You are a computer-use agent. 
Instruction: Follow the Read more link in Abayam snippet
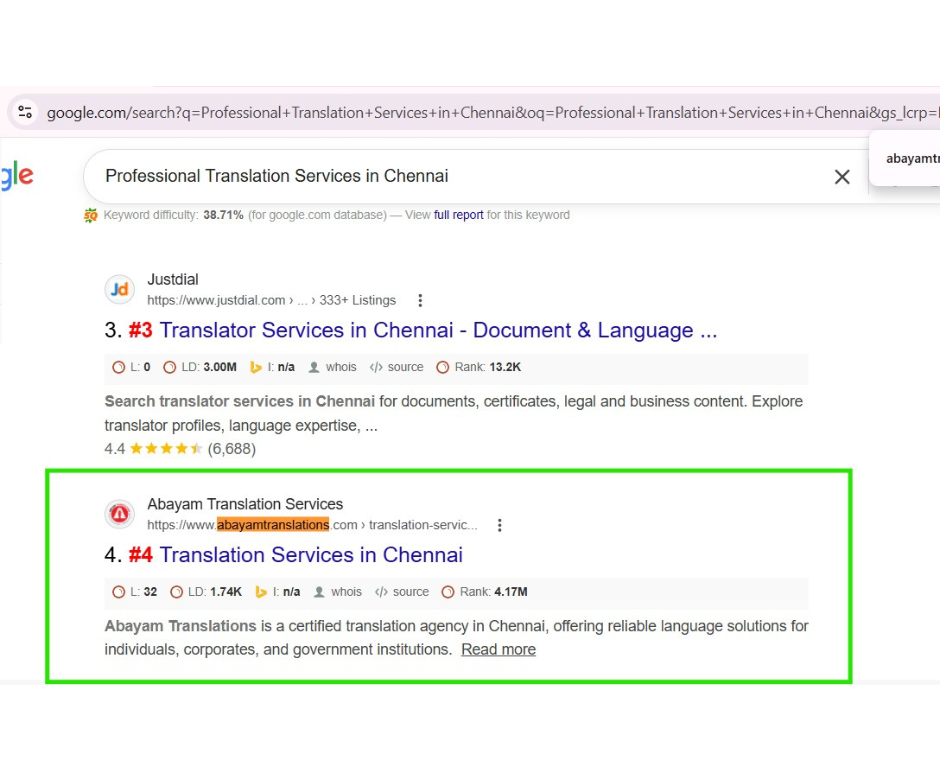pyautogui.click(x=498, y=650)
